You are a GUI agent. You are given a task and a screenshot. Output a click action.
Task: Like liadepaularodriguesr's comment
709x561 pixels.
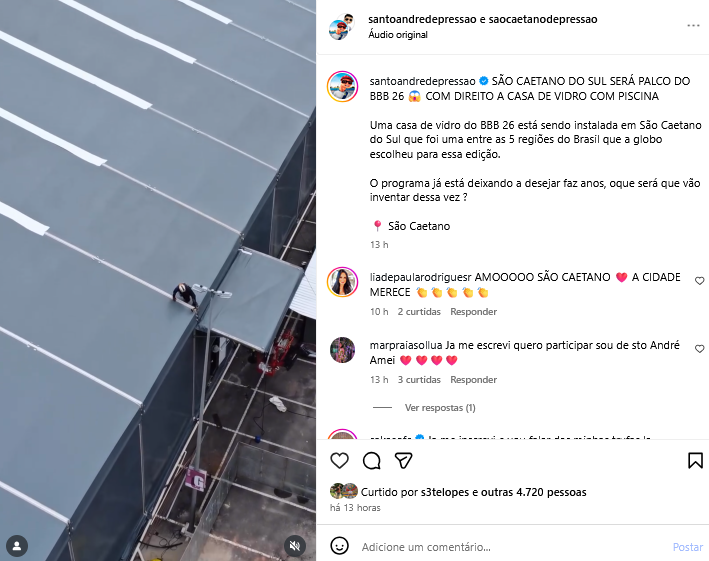(x=699, y=281)
